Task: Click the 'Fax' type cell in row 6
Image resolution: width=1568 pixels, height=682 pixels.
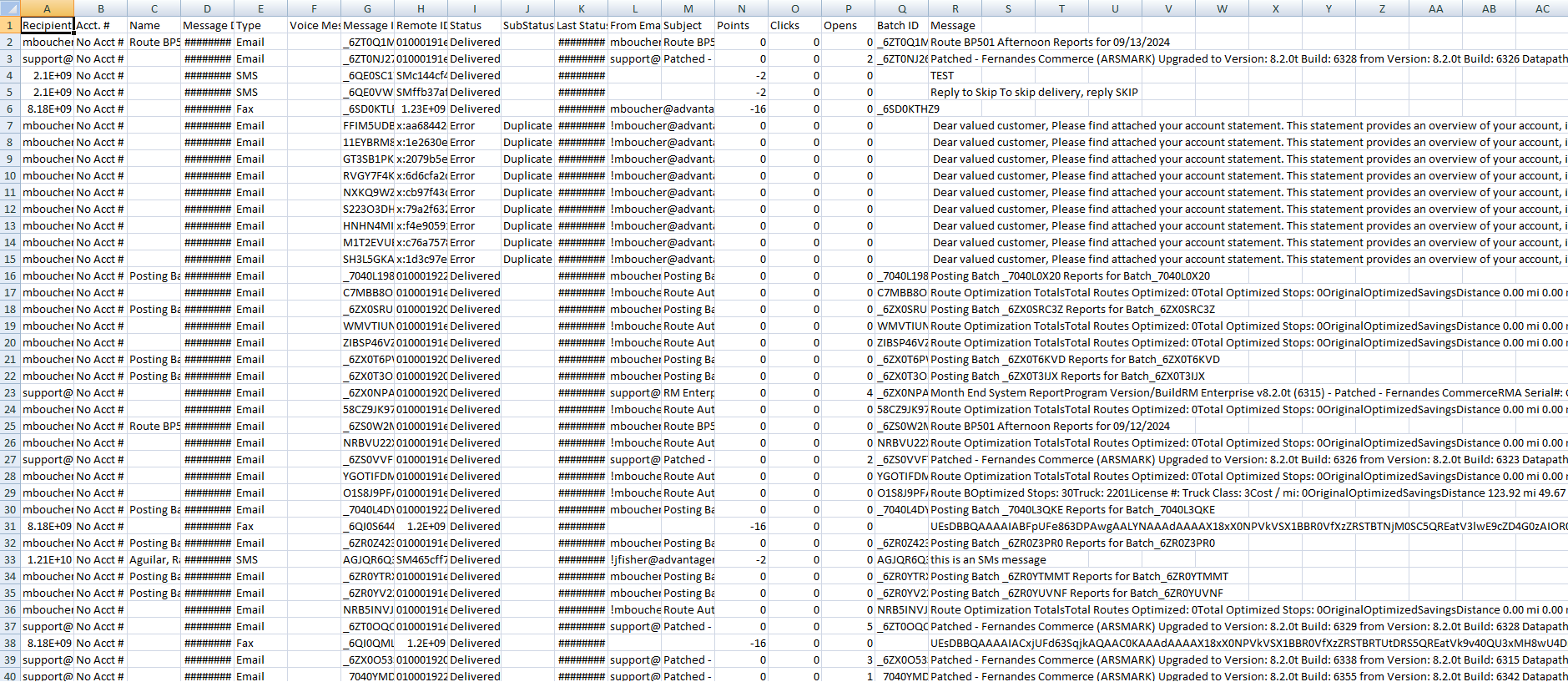Action: click(260, 109)
